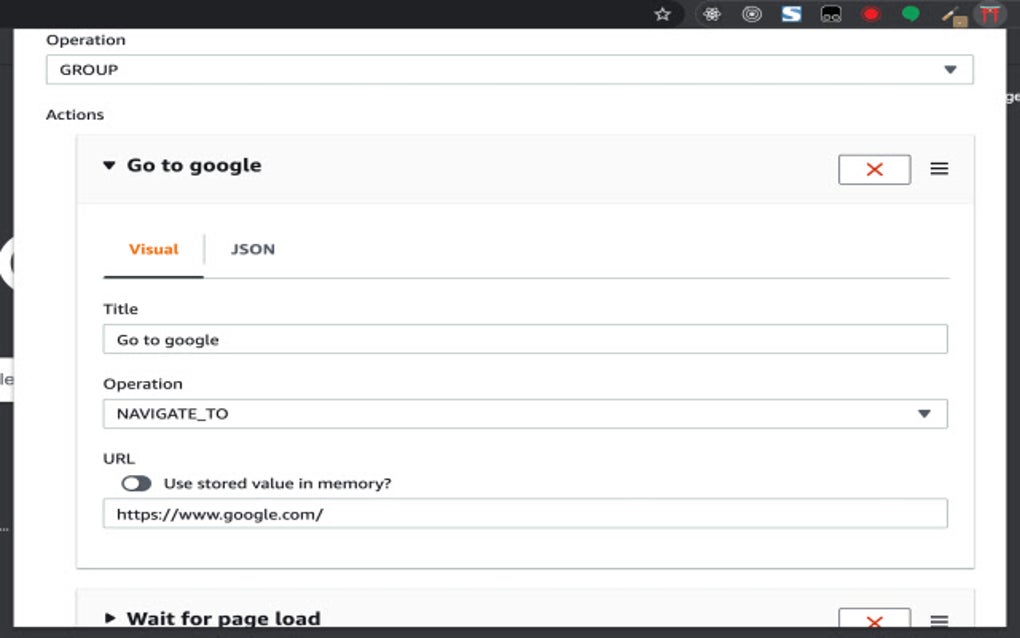Click the pencil edit extension icon
Screen dimensions: 1020x638
coord(950,14)
